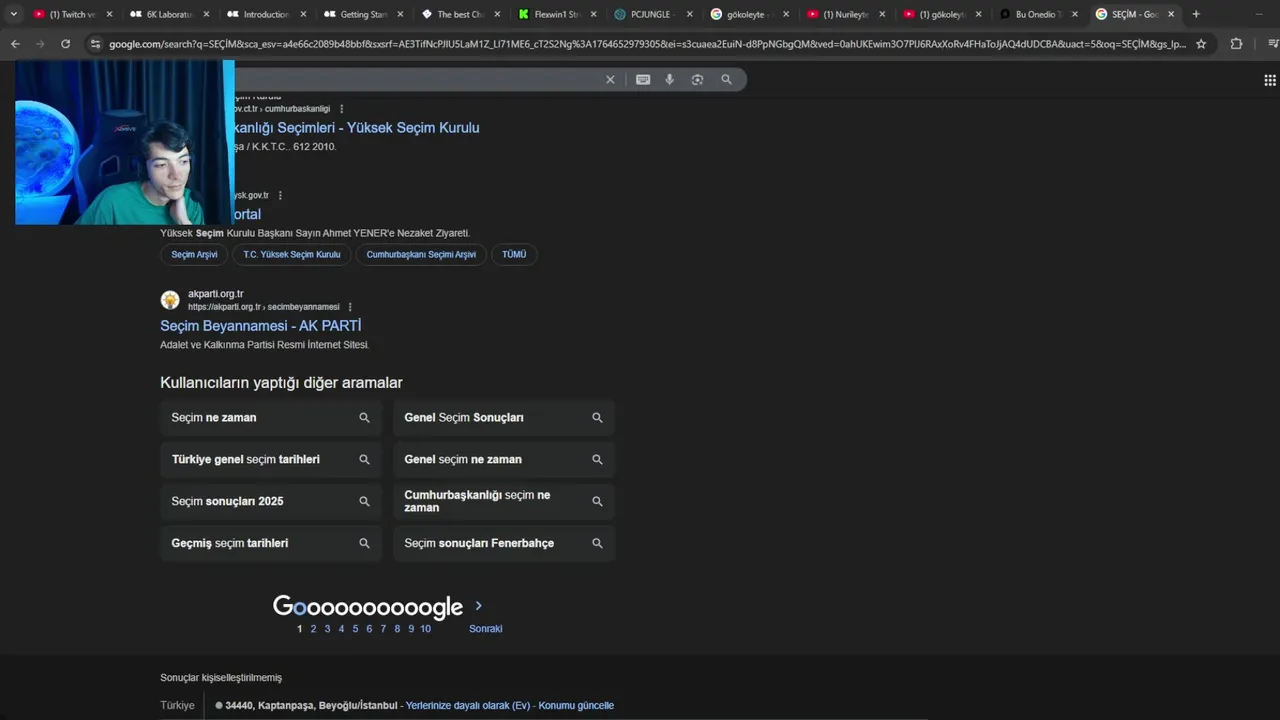Clear the search box with the X icon
The width and height of the screenshot is (1280, 720).
coord(610,80)
